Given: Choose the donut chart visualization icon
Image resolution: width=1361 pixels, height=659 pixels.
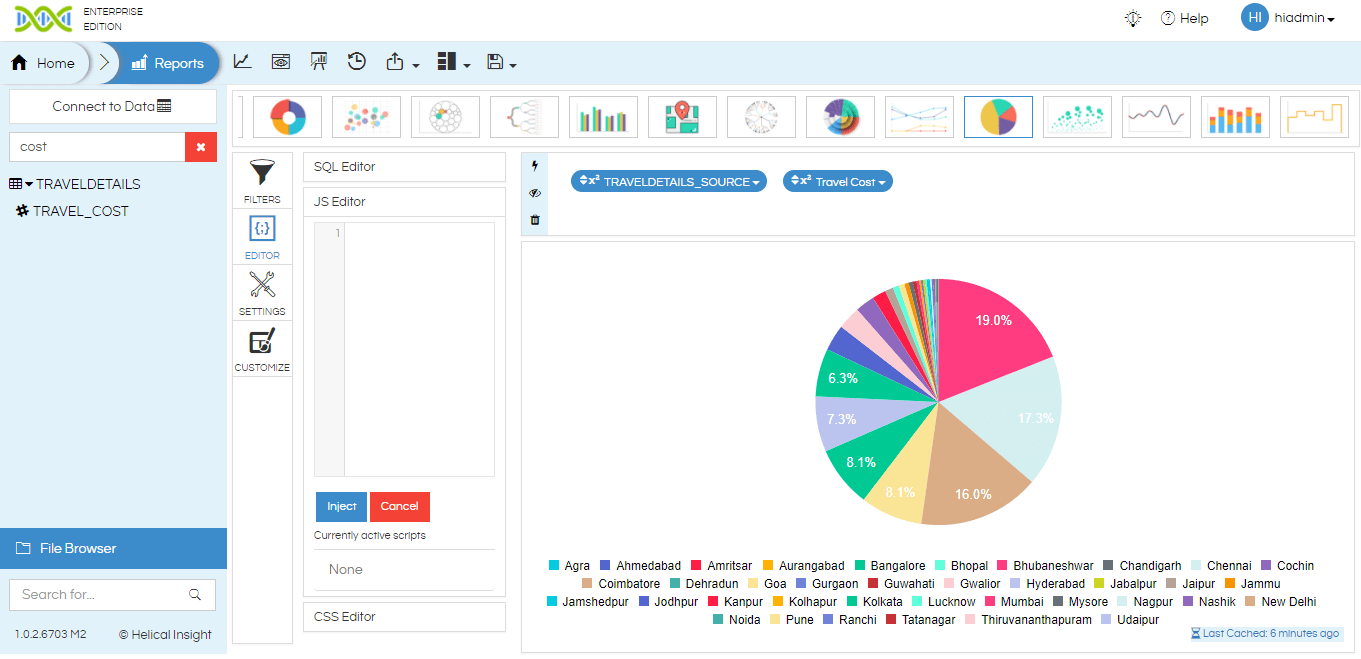Looking at the screenshot, I should (x=287, y=117).
